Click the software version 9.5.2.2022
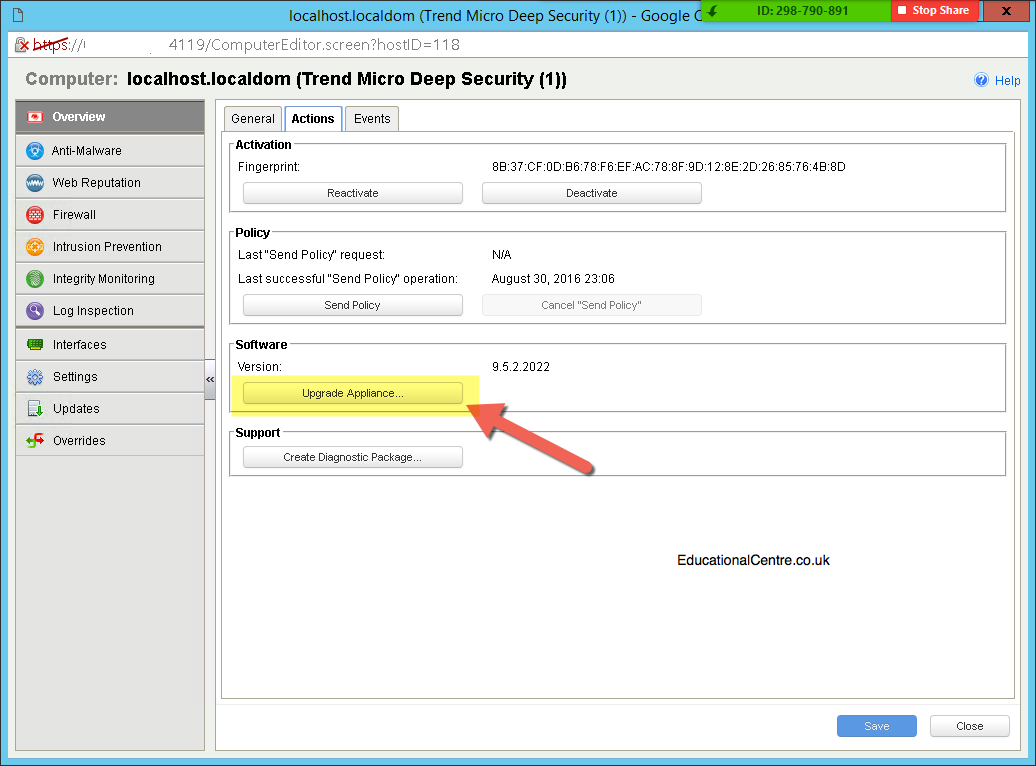 521,367
